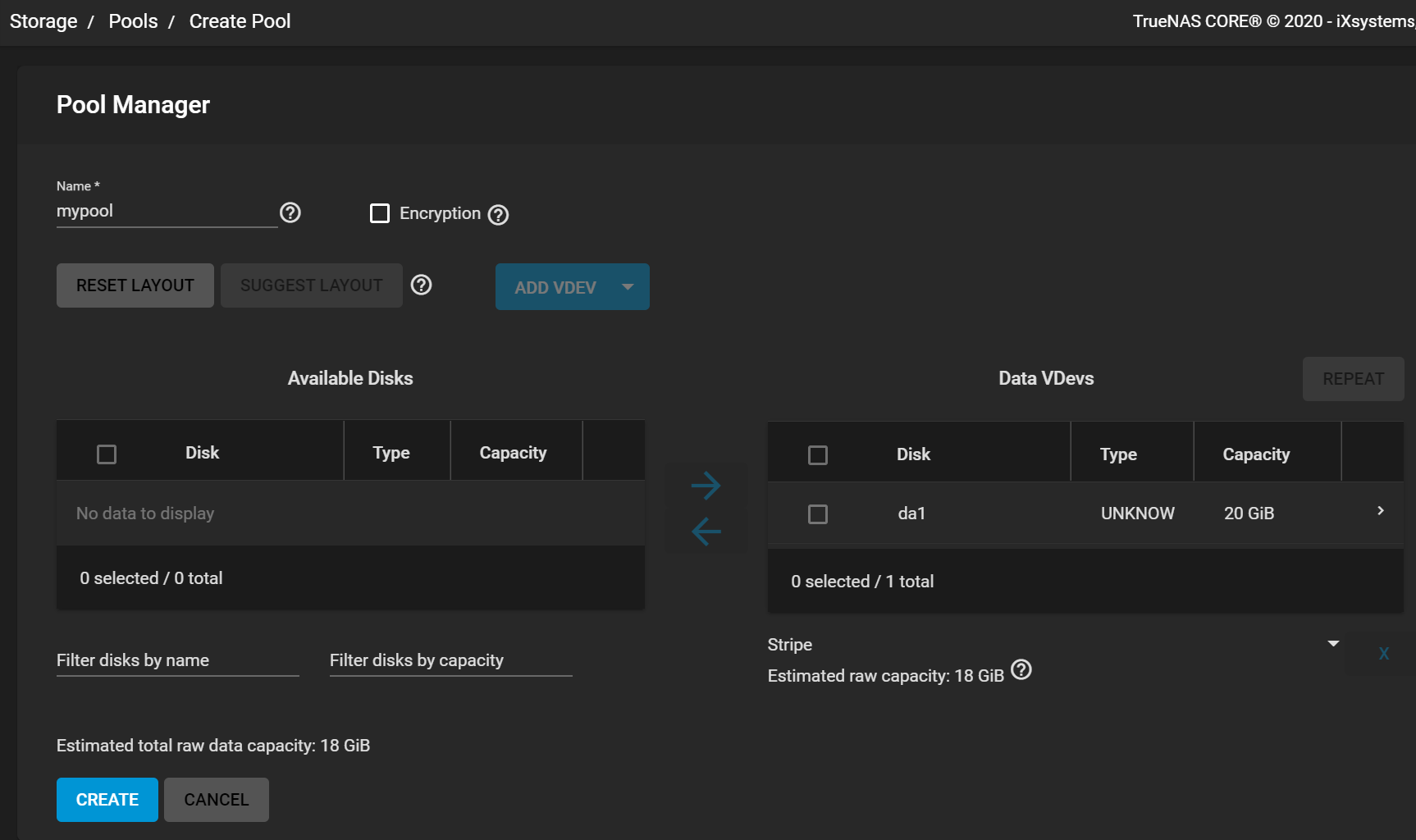The image size is (1416, 840).
Task: Click the da1 disk name cell
Action: 911,514
